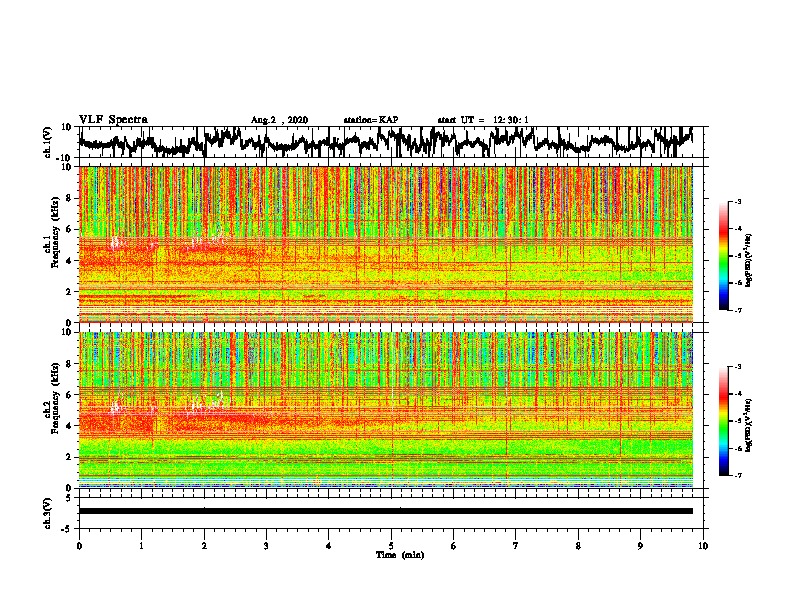Screen dimensions: 792x612
Task: Click the "-3" label on ch.1 colorbar
Action: click(737, 202)
